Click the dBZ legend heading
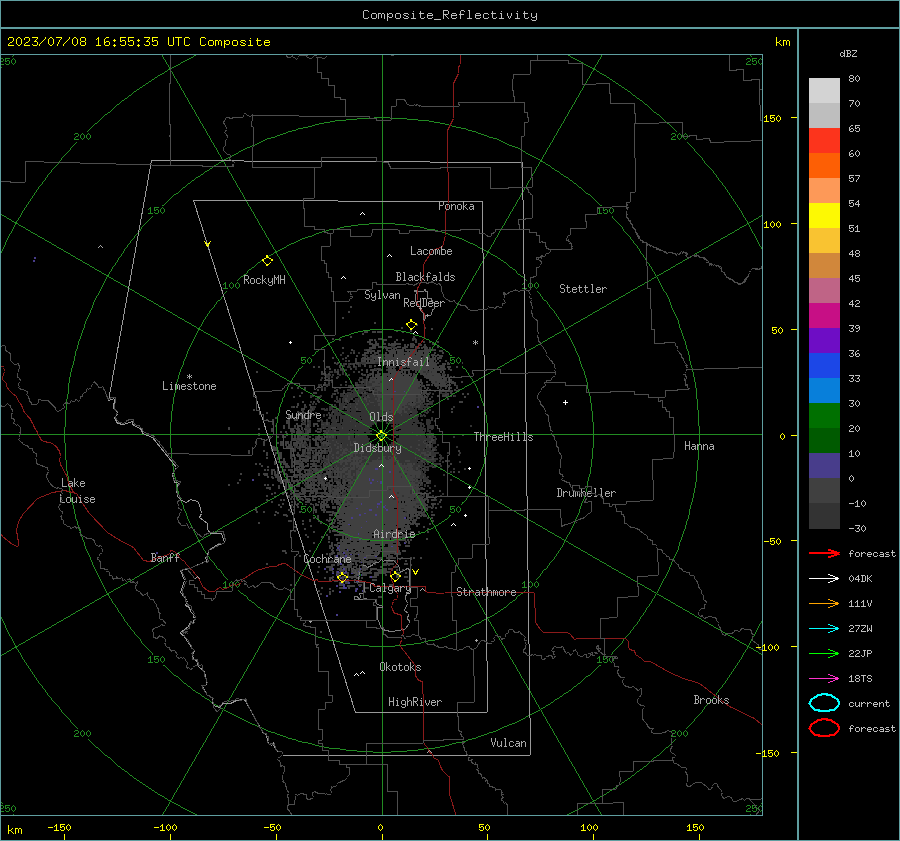This screenshot has height=841, width=900. click(848, 53)
